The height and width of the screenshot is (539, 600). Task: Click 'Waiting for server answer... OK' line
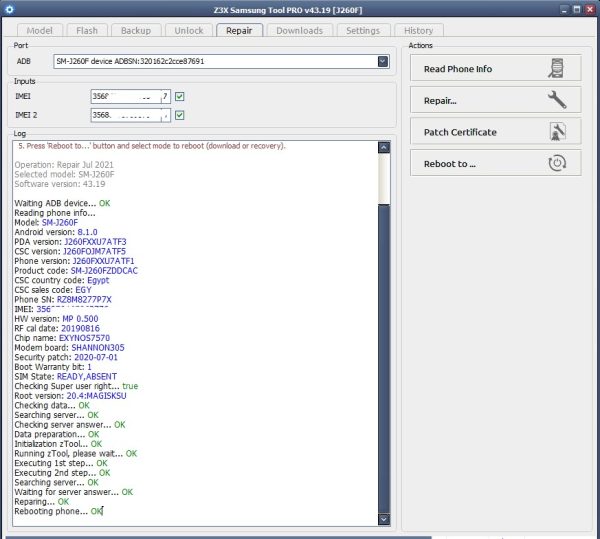point(73,492)
